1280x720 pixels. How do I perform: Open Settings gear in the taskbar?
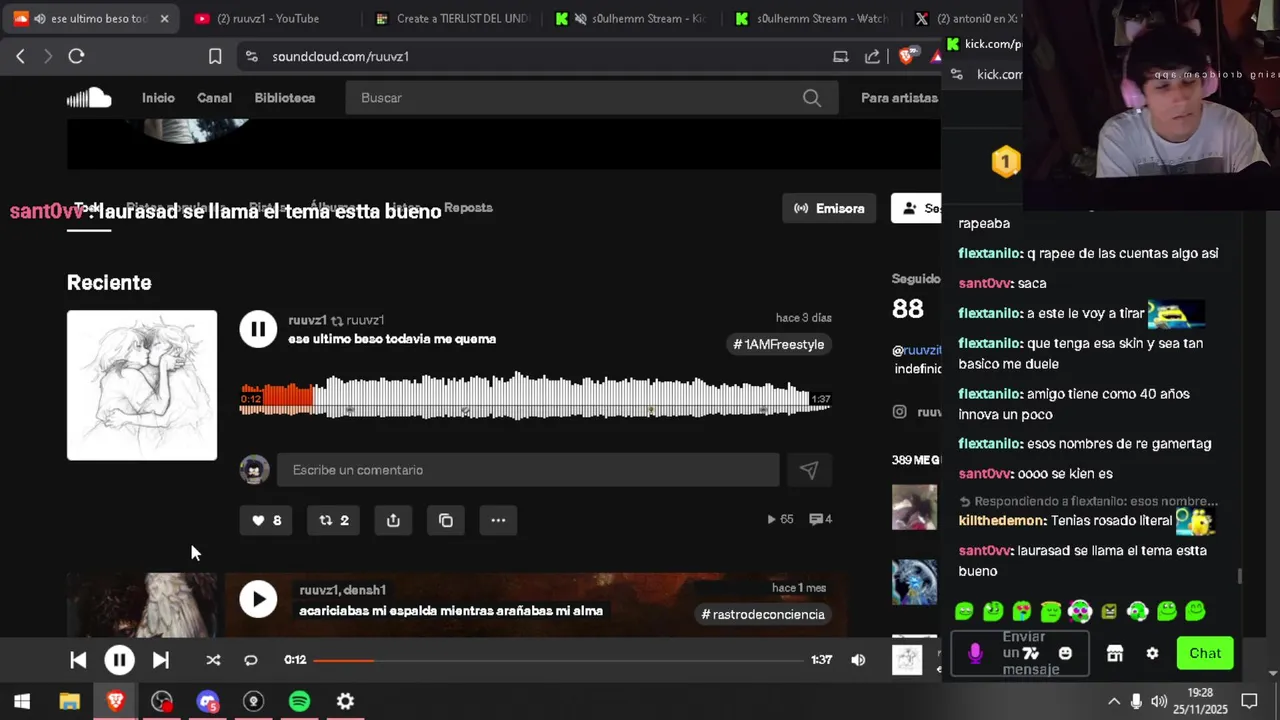point(345,701)
